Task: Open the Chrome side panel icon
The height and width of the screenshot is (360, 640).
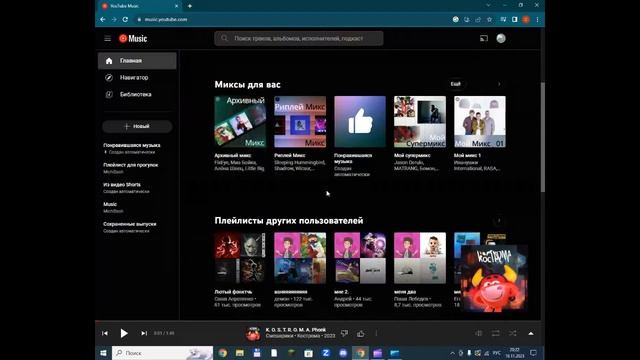Action: [x=515, y=19]
